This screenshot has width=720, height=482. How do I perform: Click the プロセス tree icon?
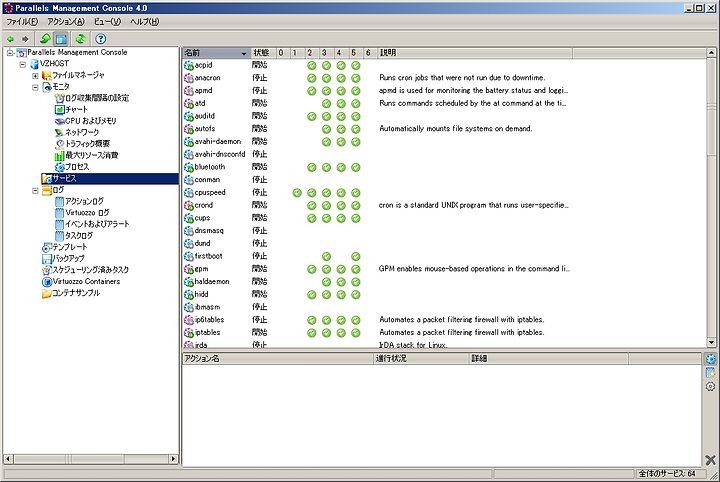pos(59,167)
